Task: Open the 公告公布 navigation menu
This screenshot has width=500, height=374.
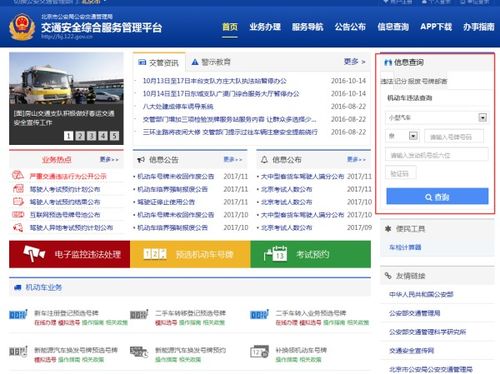Action: [x=350, y=27]
